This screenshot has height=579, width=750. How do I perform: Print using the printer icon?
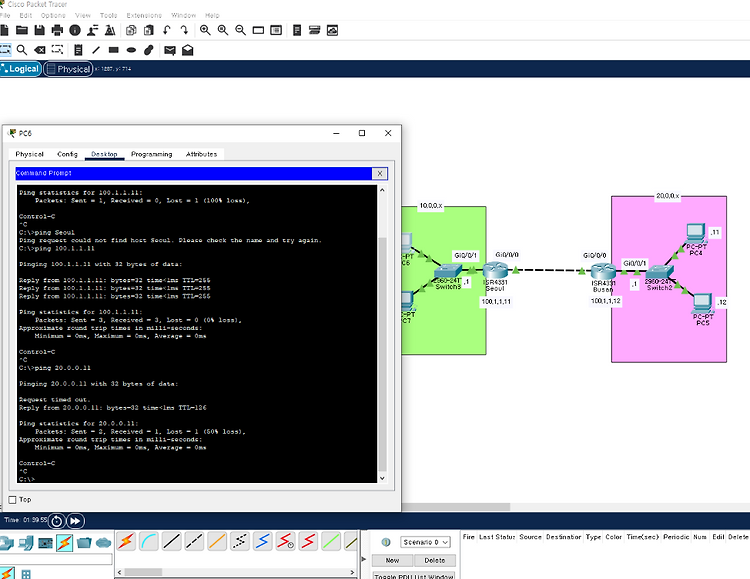tap(57, 30)
